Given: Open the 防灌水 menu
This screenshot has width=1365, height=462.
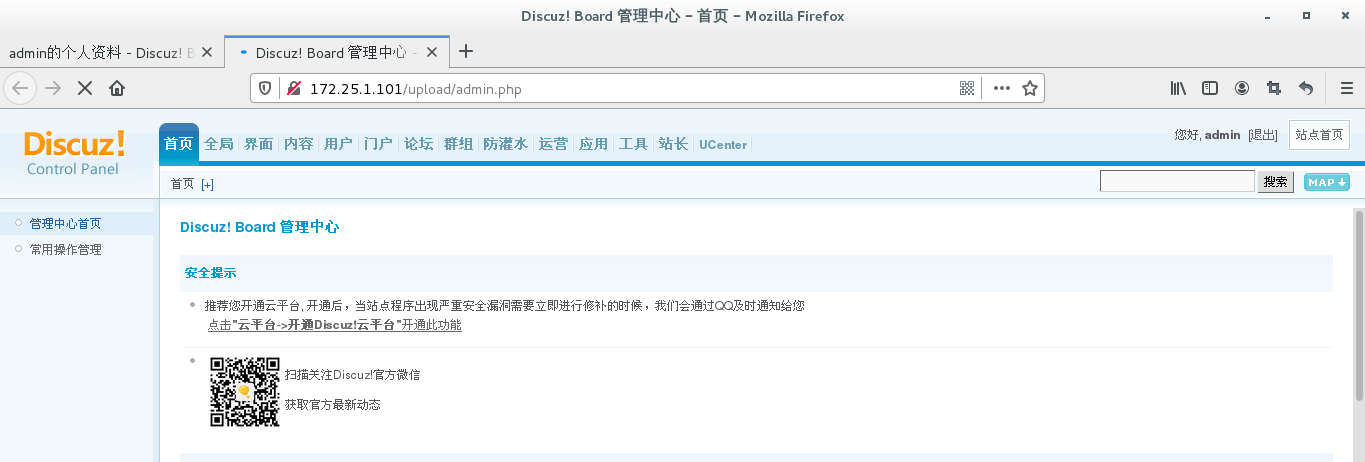Looking at the screenshot, I should [505, 144].
